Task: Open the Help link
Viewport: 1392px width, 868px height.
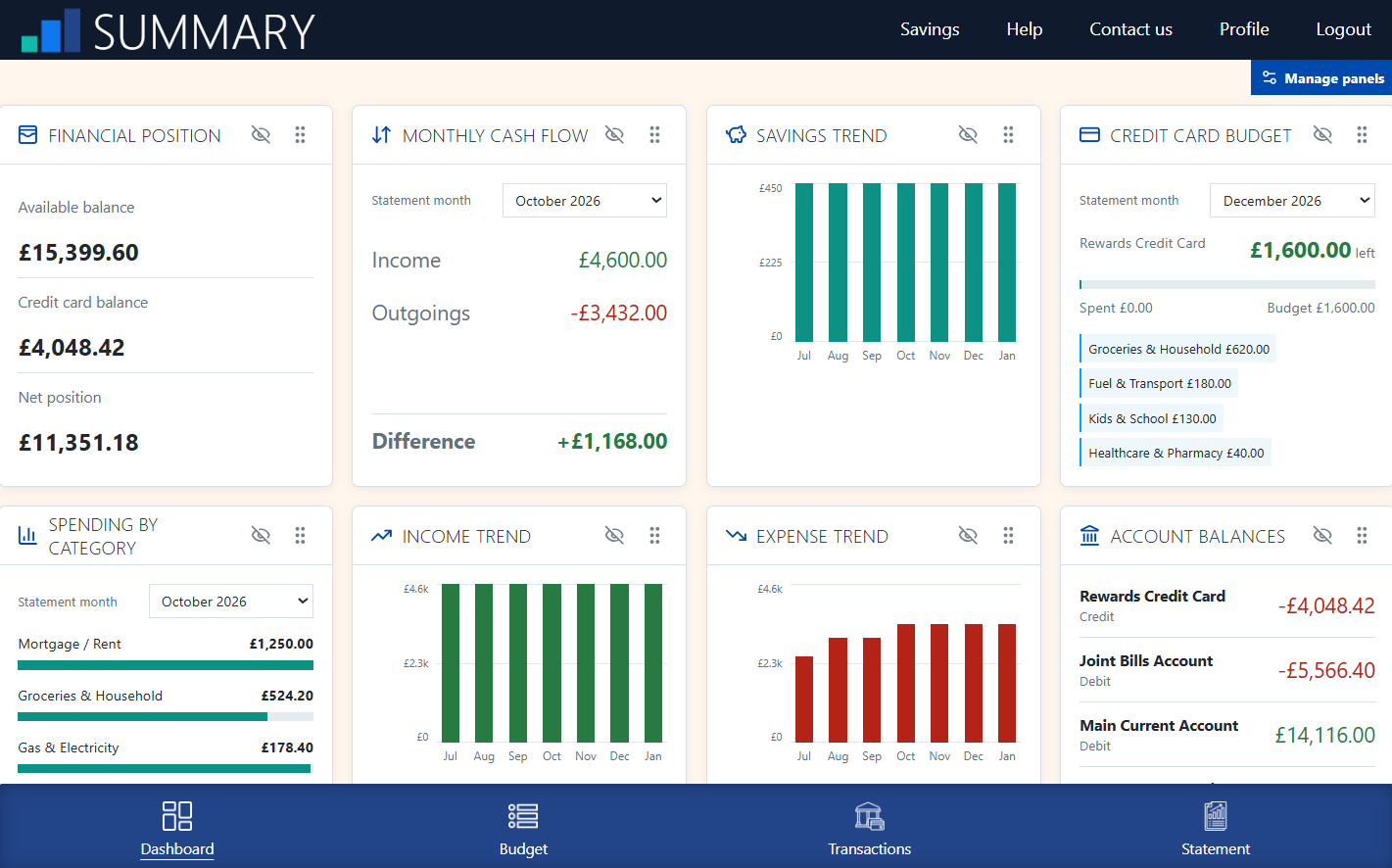Action: 1025,29
